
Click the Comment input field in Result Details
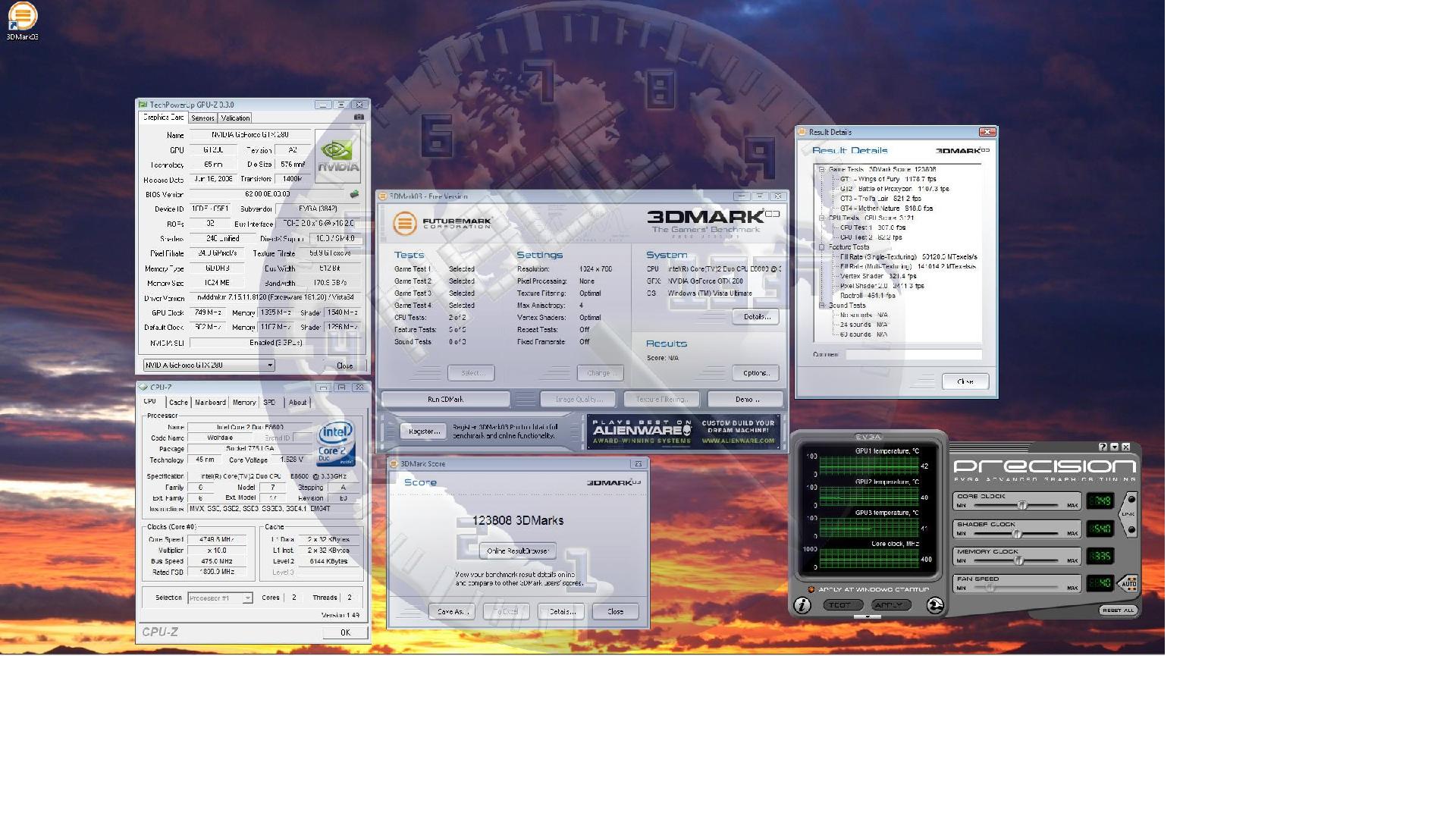pos(914,355)
